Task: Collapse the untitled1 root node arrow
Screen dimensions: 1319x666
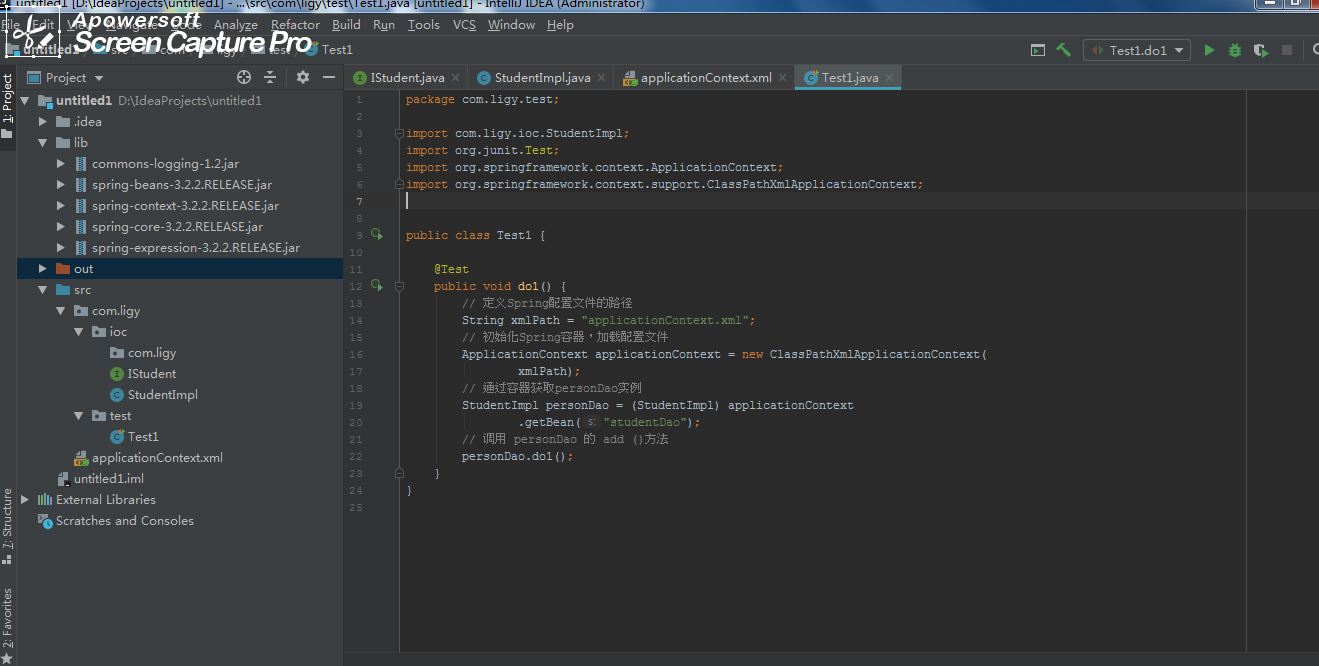Action: tap(25, 101)
